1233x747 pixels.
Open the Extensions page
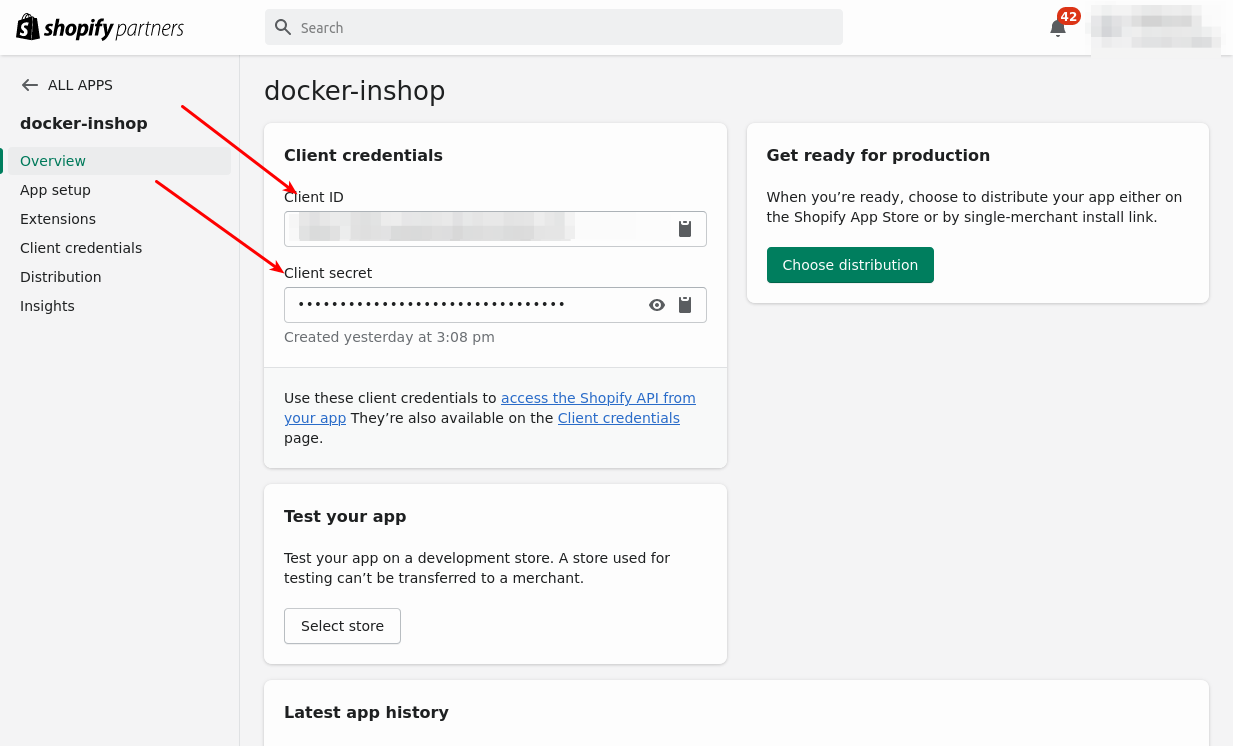(x=58, y=219)
